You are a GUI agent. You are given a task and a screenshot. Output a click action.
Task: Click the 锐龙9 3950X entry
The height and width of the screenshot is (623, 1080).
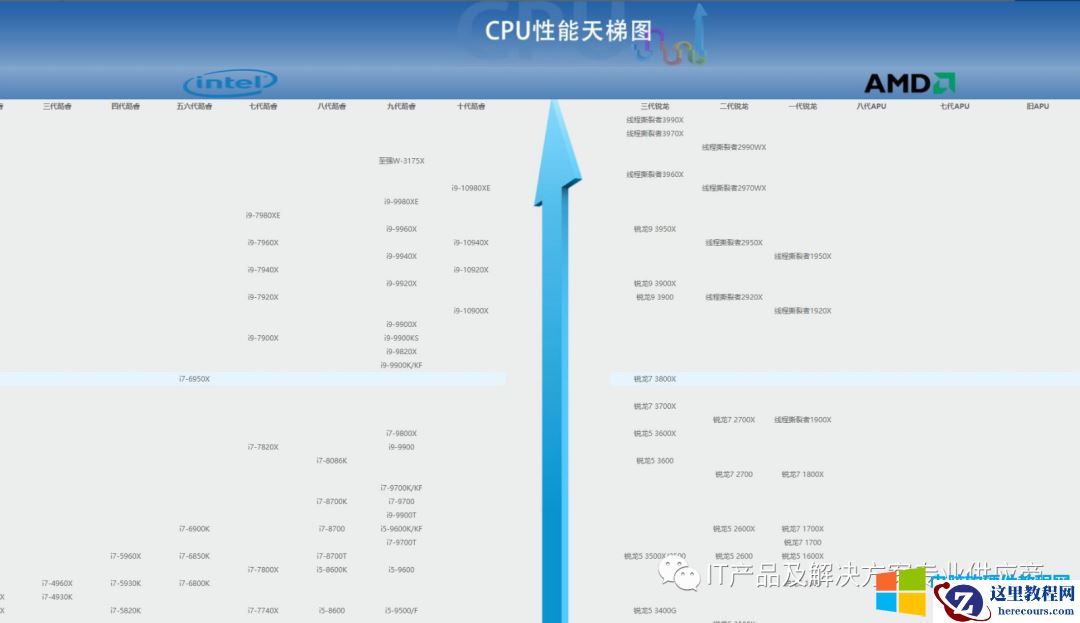point(655,229)
